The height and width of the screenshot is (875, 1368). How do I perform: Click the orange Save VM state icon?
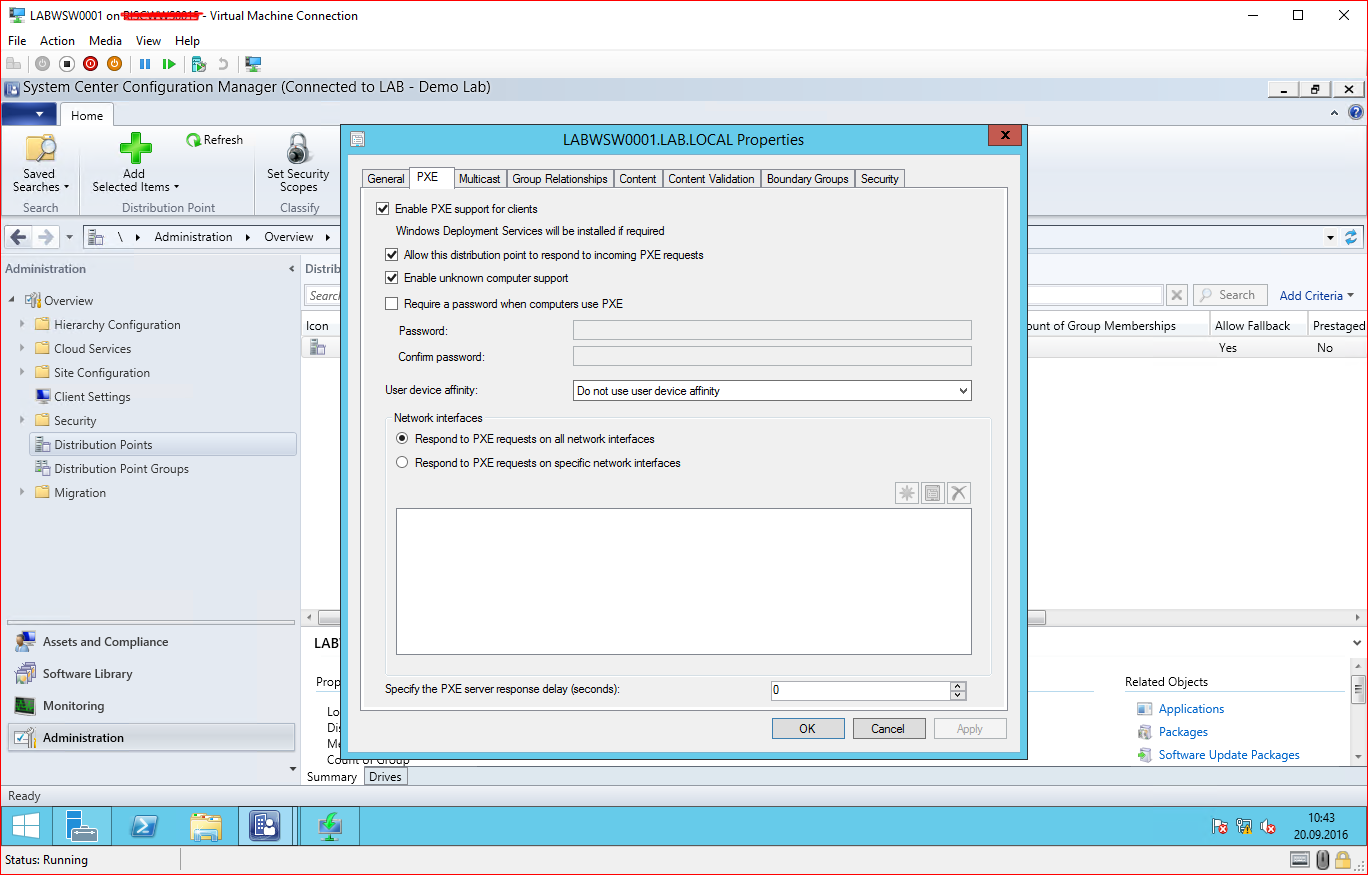click(x=114, y=64)
